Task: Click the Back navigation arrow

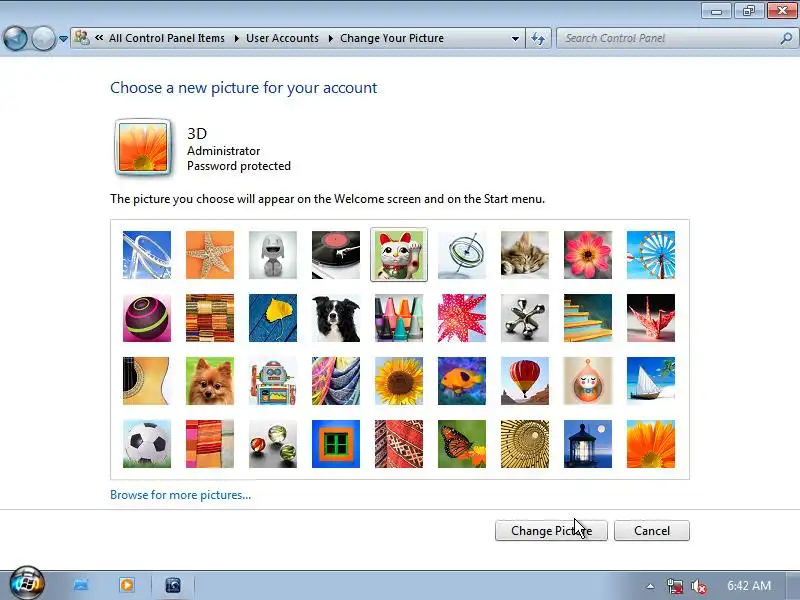Action: [x=15, y=38]
